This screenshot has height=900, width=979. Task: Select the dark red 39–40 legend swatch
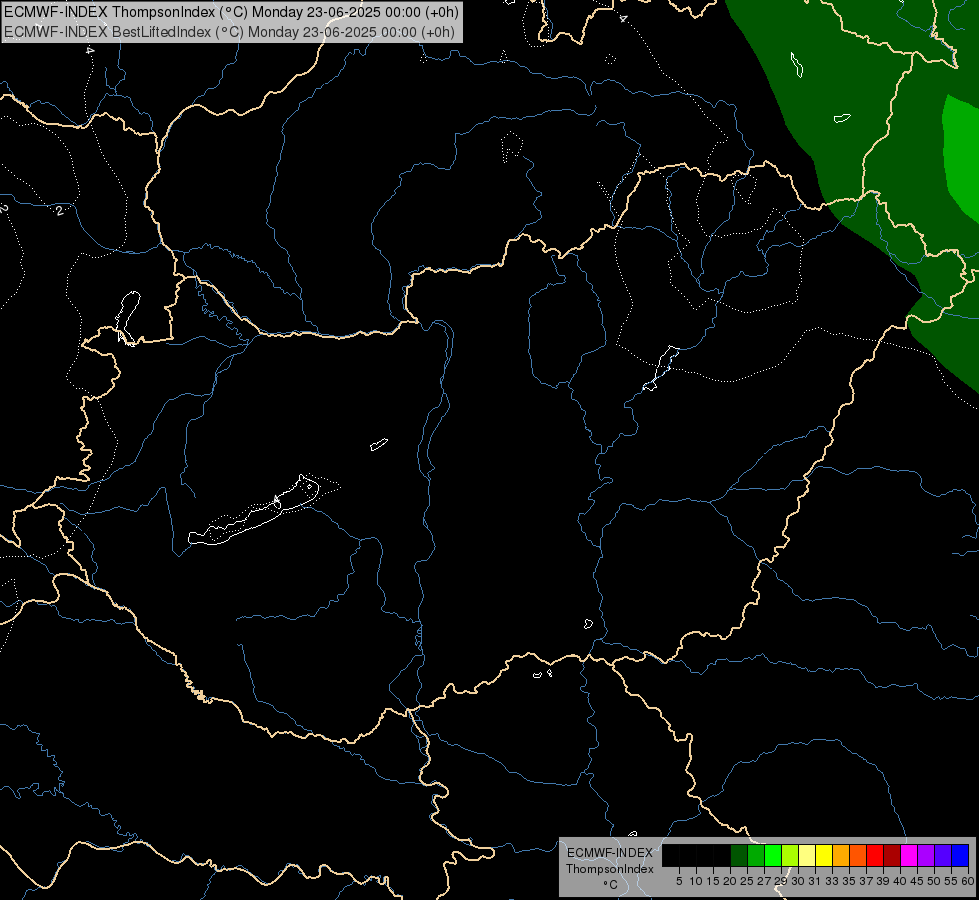click(x=892, y=855)
